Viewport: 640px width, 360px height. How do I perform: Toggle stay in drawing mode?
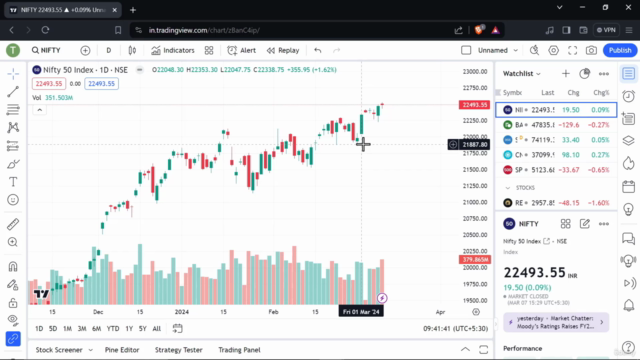tap(13, 284)
